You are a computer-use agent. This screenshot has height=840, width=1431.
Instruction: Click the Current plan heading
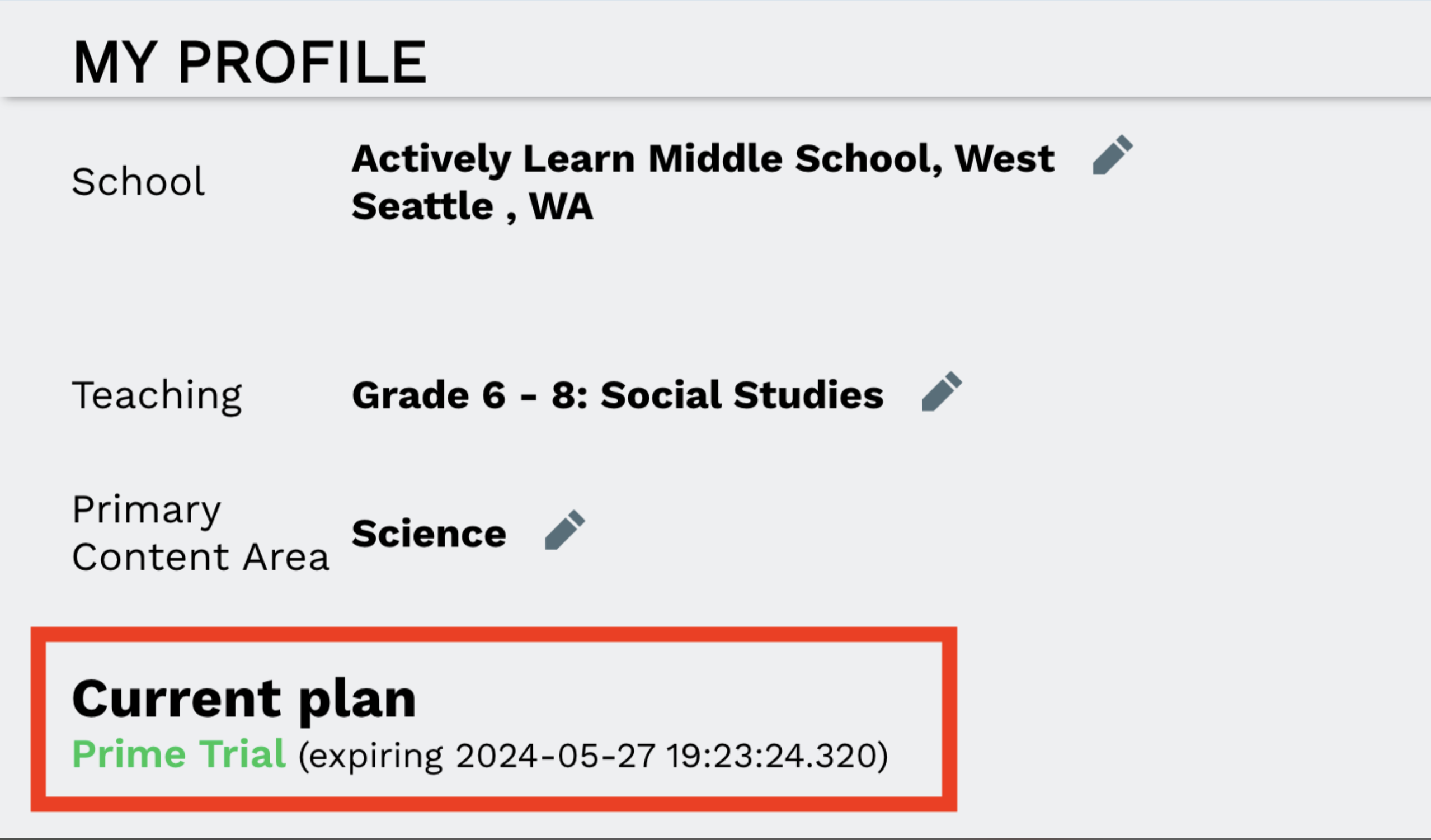[244, 699]
